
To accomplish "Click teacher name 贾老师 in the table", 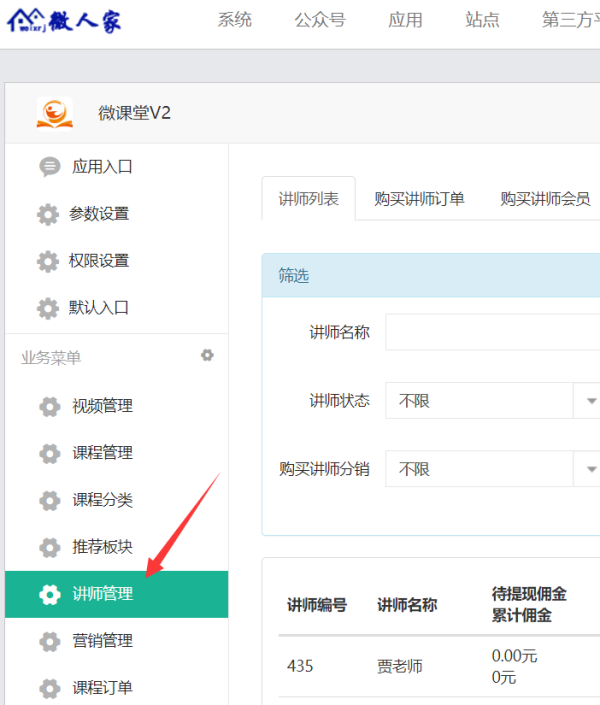I will [399, 666].
